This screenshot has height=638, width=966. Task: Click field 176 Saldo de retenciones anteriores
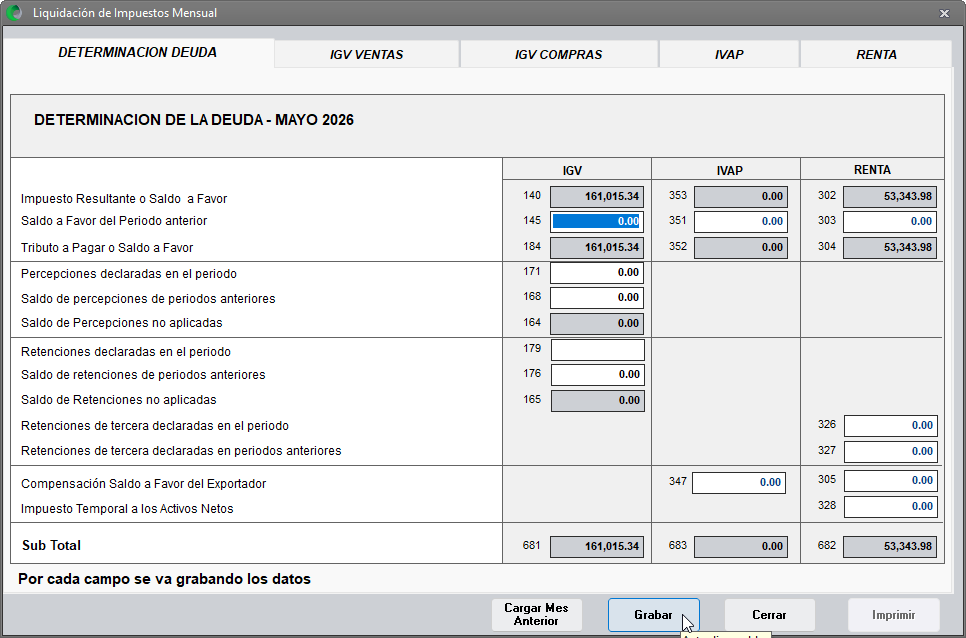point(598,374)
